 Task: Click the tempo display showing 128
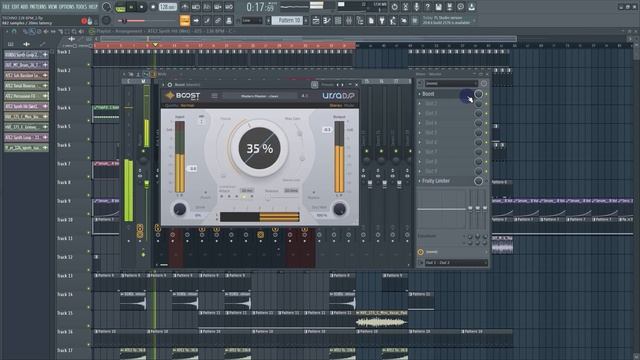tap(167, 7)
